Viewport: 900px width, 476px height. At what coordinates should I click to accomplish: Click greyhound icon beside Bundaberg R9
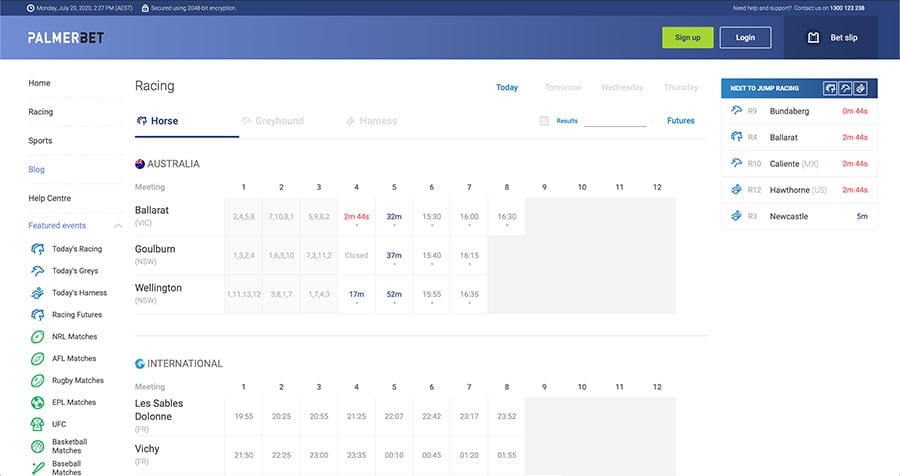click(736, 110)
